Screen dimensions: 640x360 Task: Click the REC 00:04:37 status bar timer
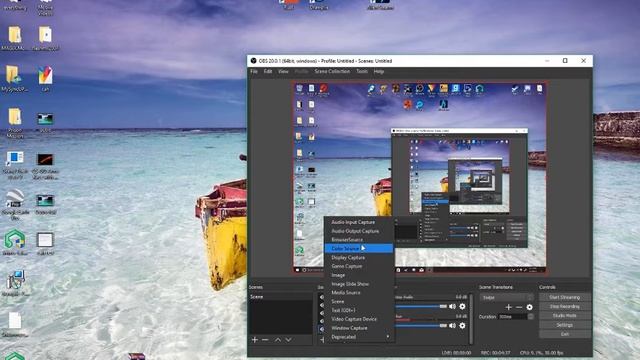(x=495, y=353)
